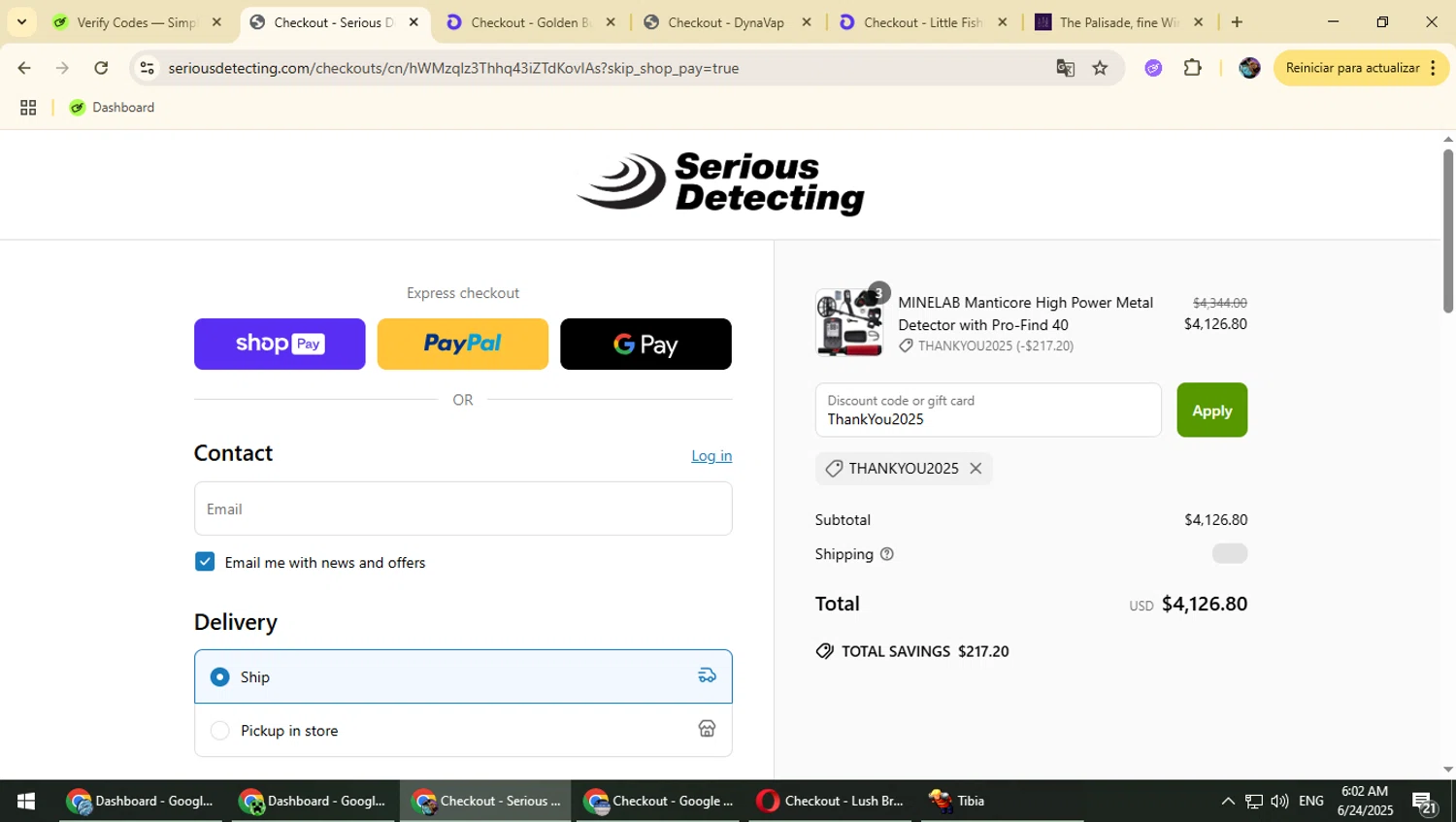Show hidden system tray icons
The height and width of the screenshot is (822, 1456).
pyautogui.click(x=1228, y=801)
